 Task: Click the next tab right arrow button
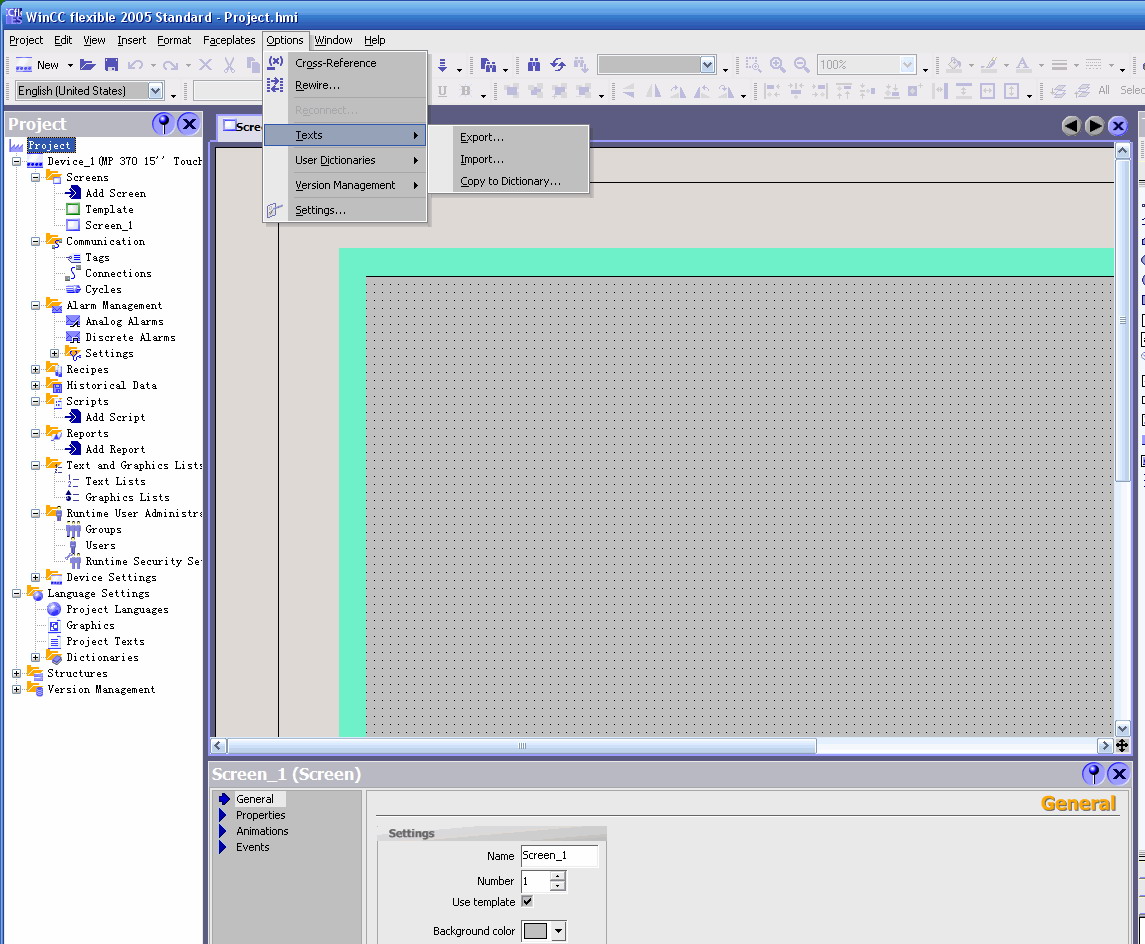pyautogui.click(x=1095, y=126)
